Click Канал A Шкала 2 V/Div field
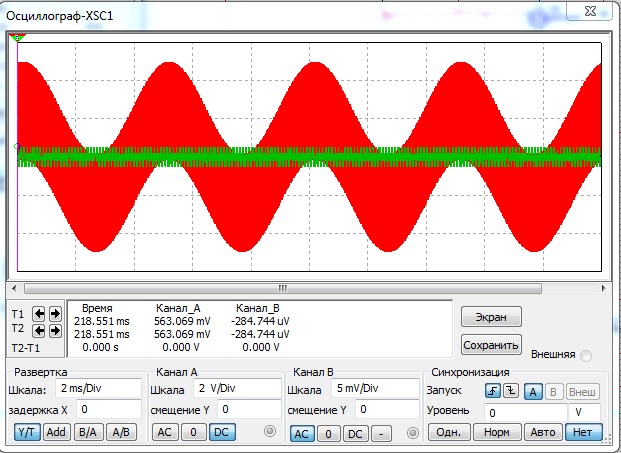Screen dimensions: 621x453 click(237, 388)
